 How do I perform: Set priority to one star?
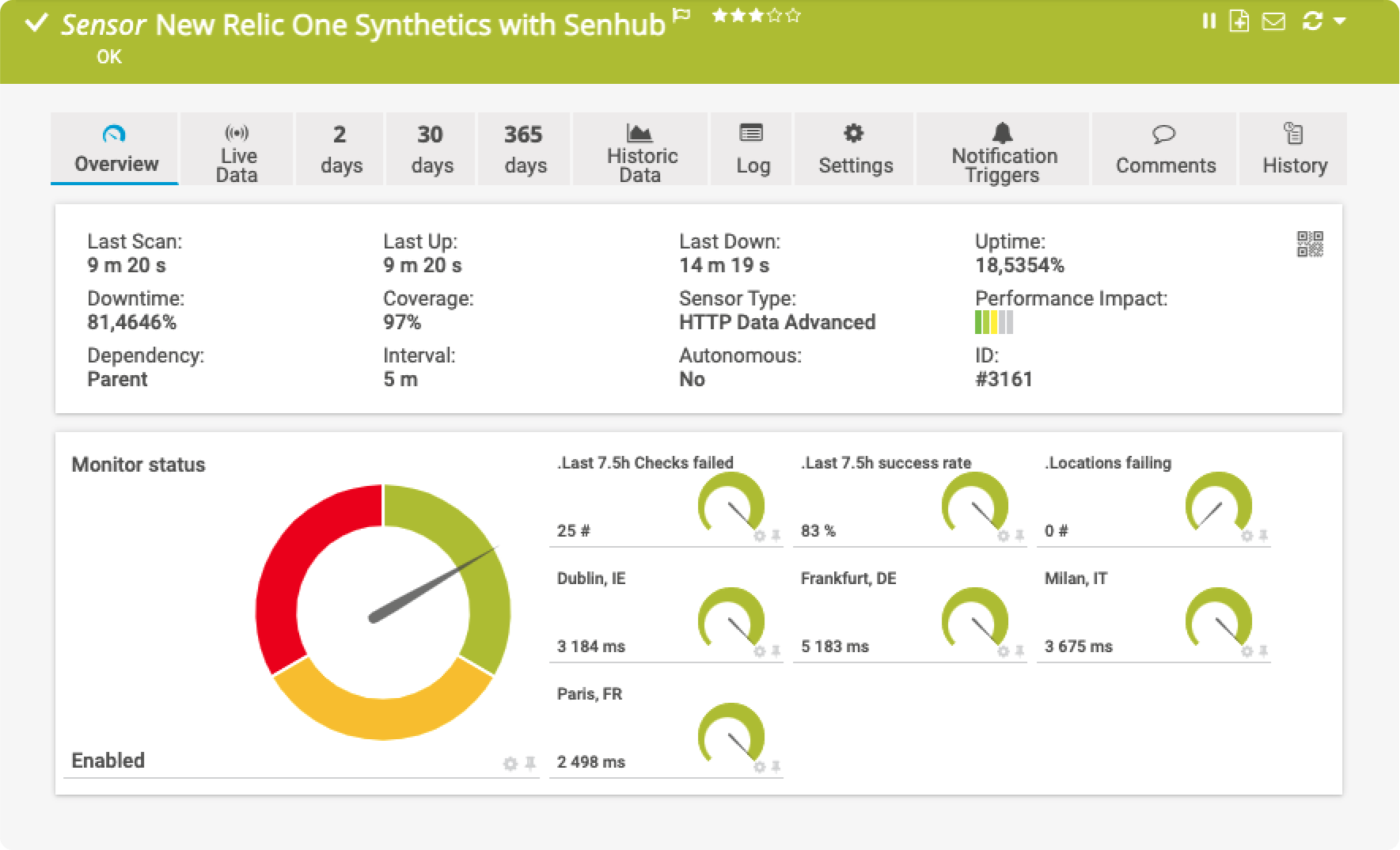719,15
